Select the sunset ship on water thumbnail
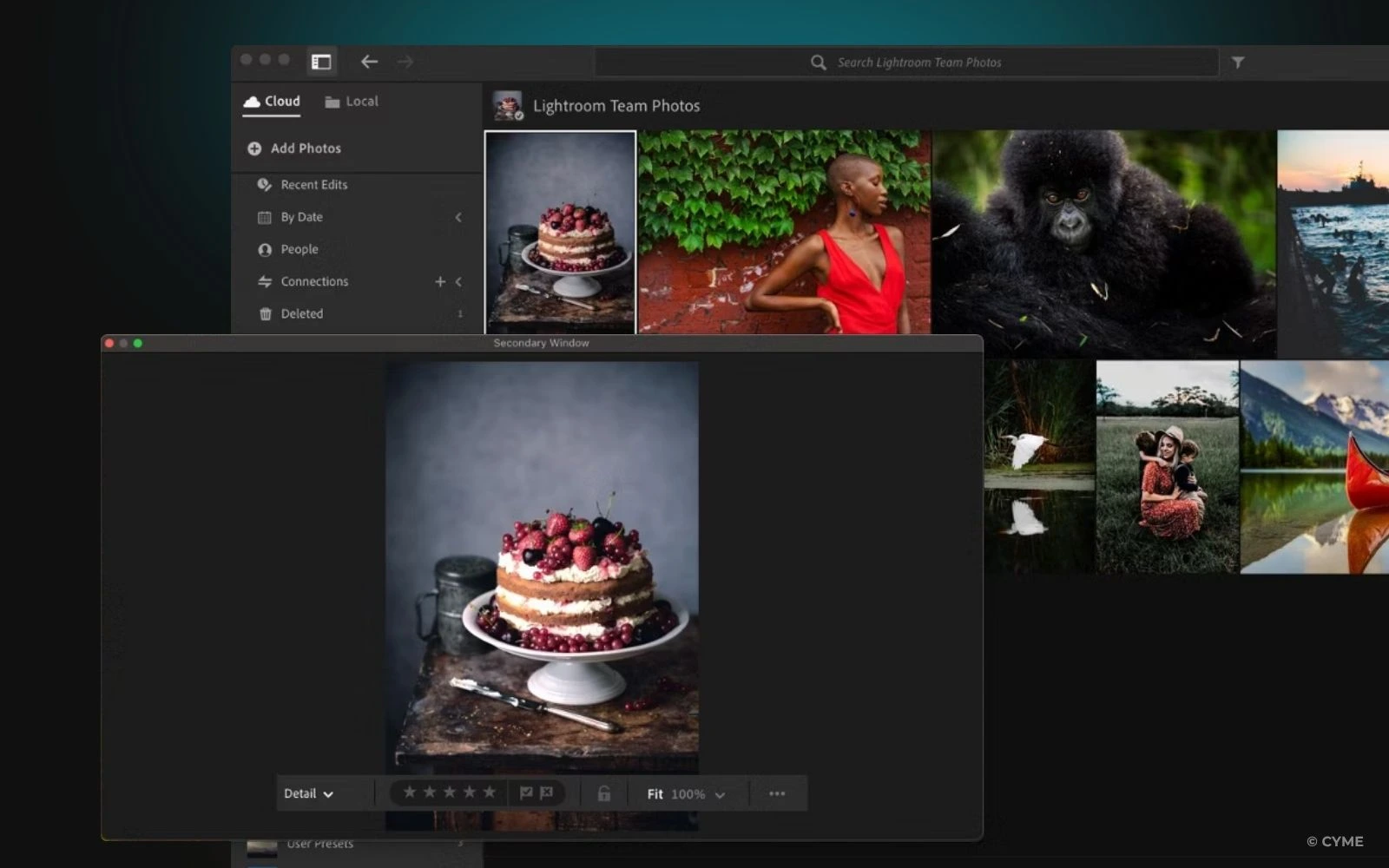 coord(1333,244)
